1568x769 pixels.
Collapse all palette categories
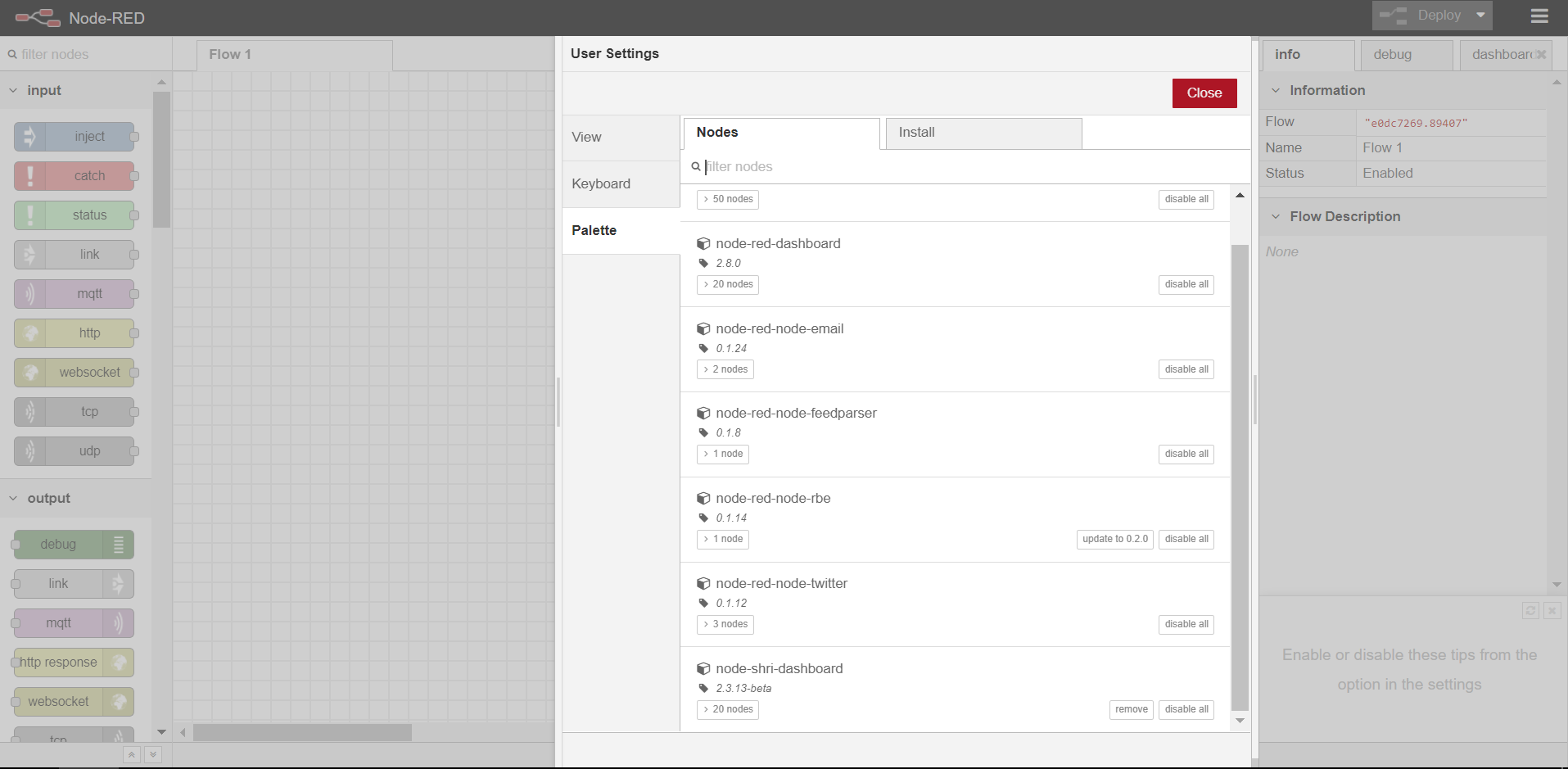(x=132, y=755)
